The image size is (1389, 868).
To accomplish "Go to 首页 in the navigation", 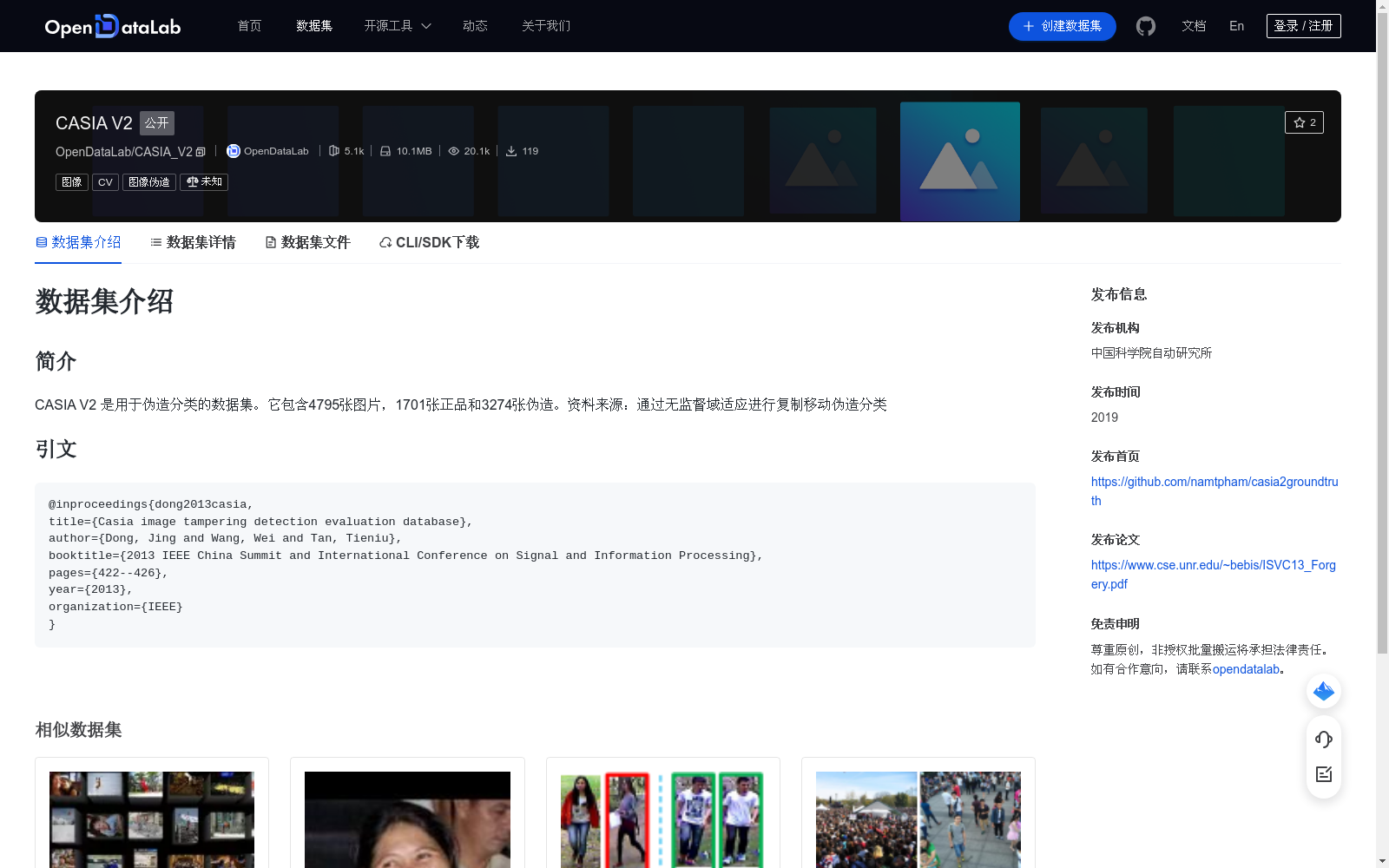I will (249, 26).
